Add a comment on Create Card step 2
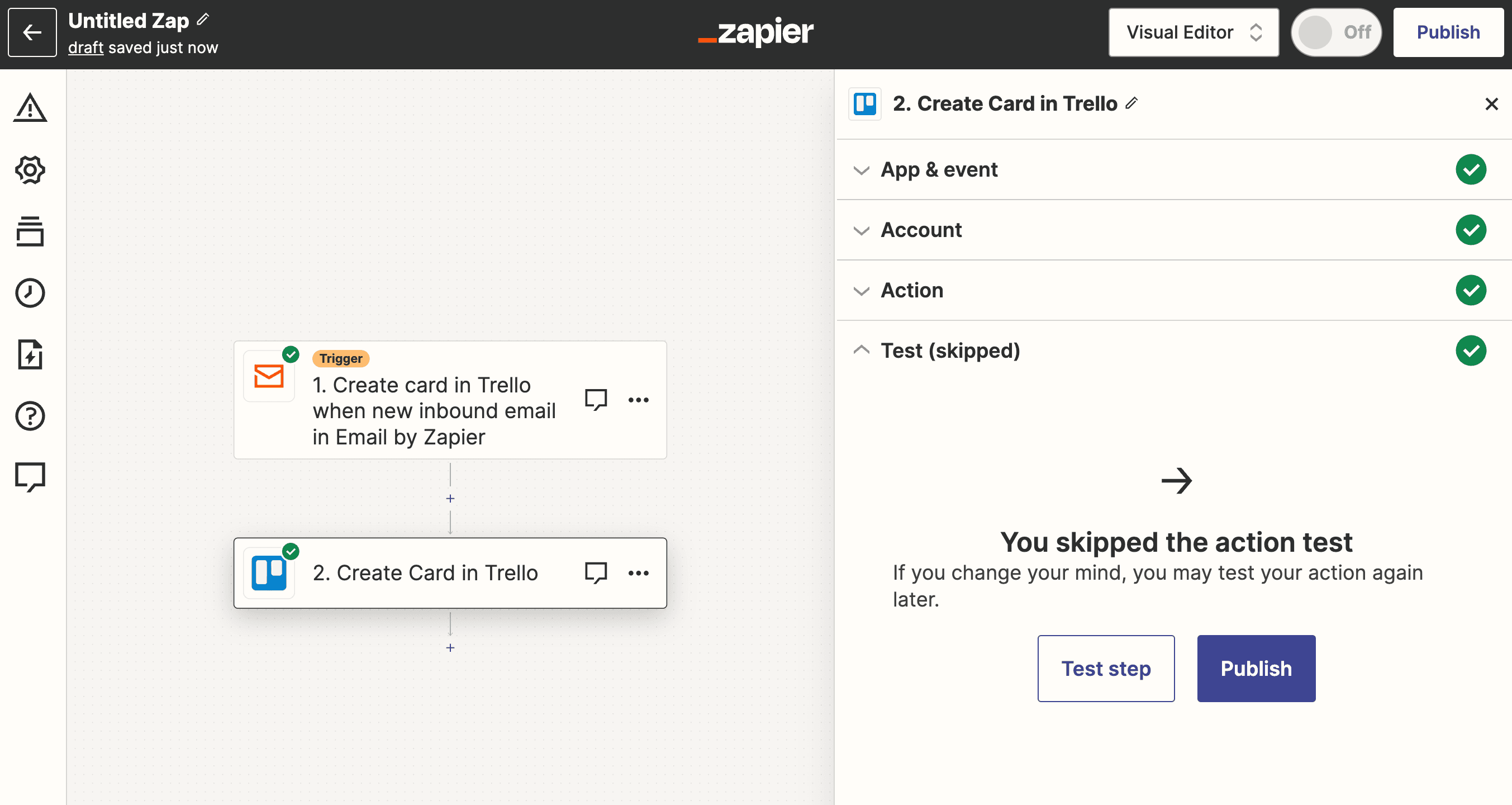The image size is (1512, 805). coord(596,572)
